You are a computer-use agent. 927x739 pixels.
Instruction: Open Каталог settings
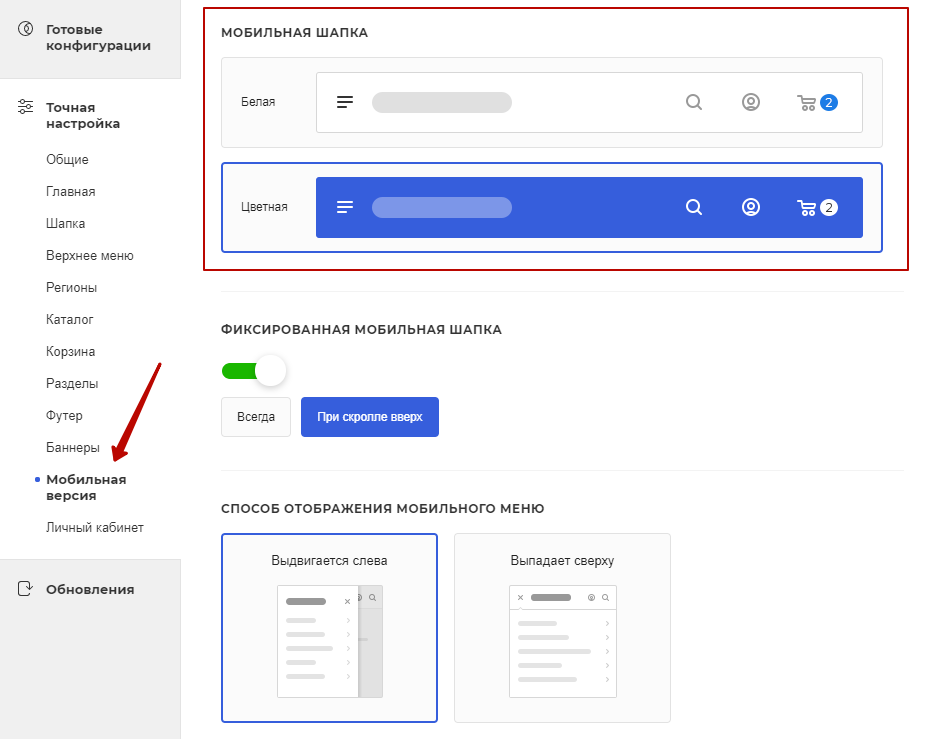click(x=70, y=319)
